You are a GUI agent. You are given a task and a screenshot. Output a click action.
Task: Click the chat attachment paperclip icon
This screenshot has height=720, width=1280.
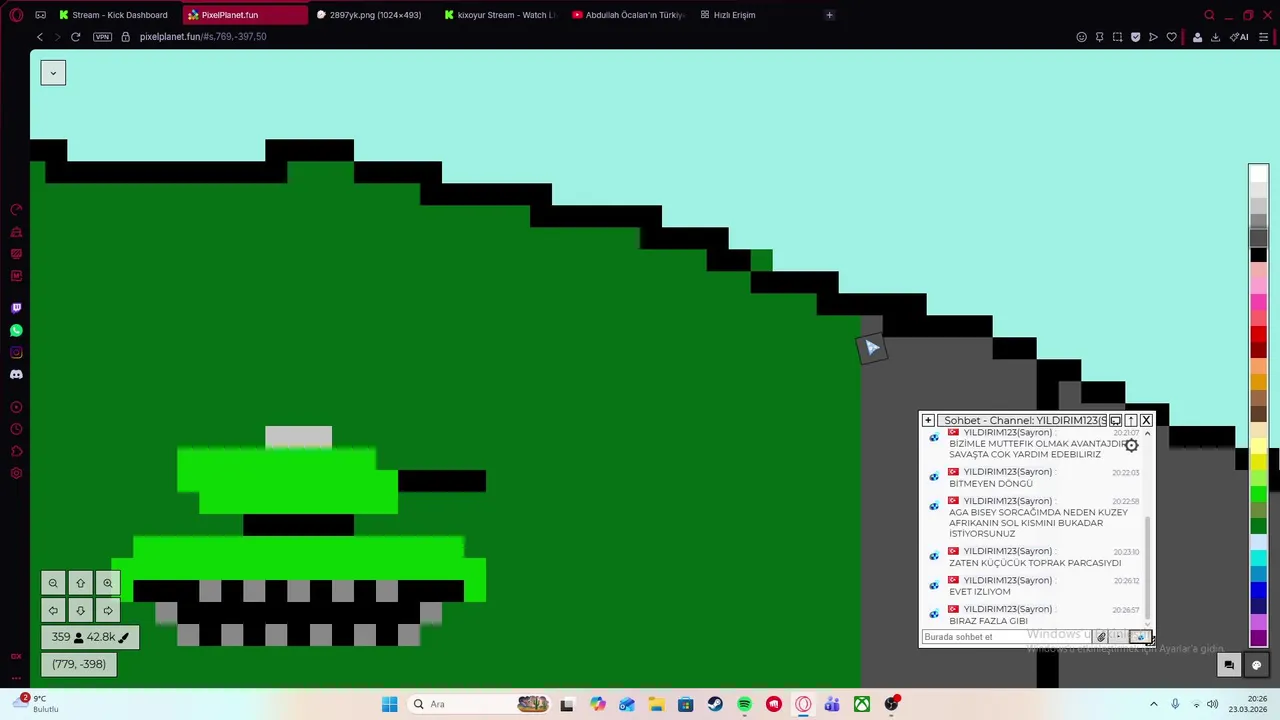coord(1101,637)
